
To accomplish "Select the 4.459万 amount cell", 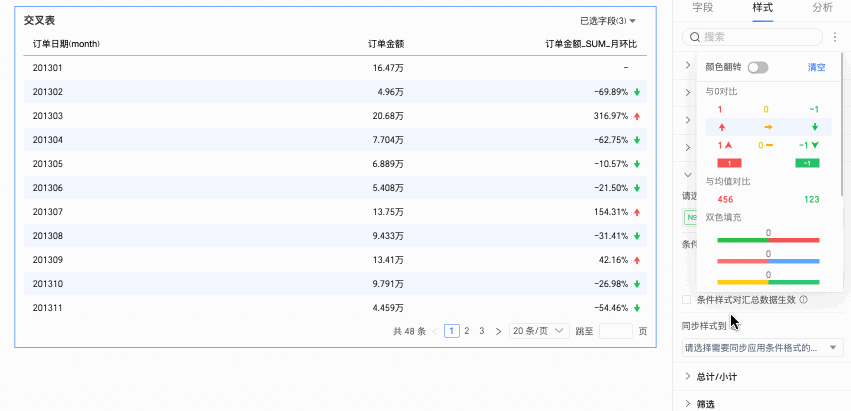I will click(386, 308).
